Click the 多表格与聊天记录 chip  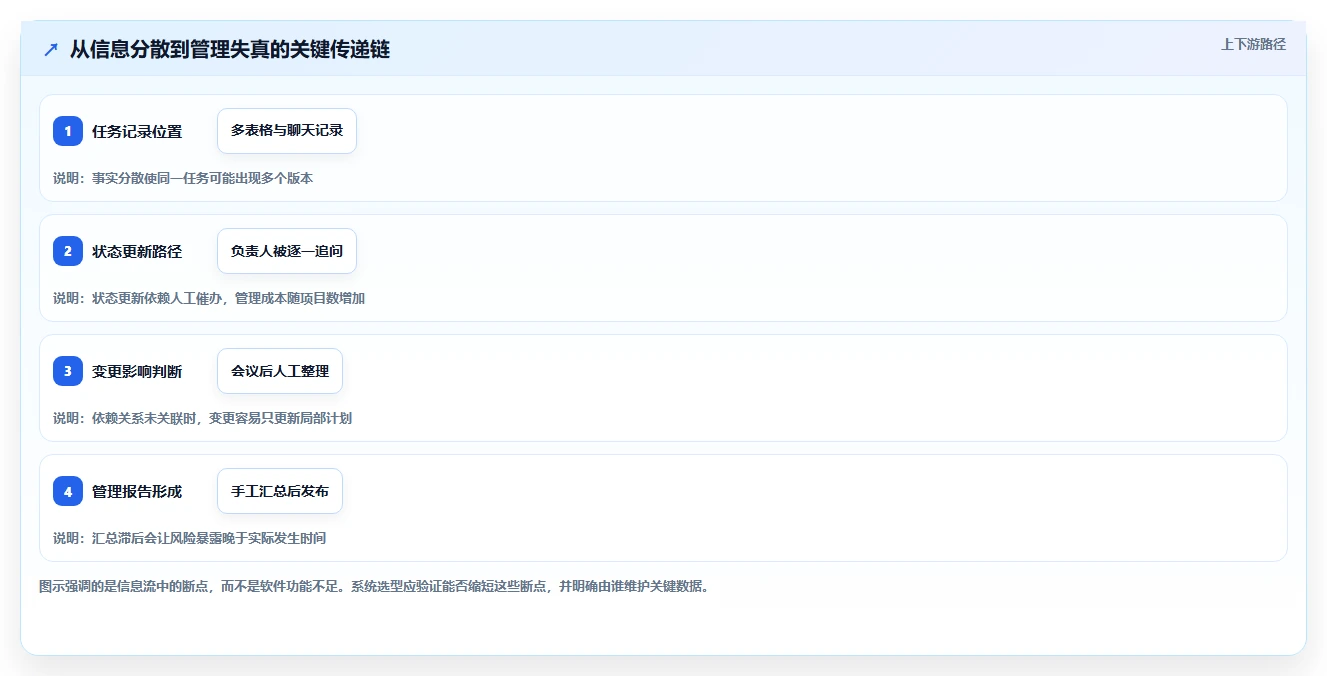point(287,131)
